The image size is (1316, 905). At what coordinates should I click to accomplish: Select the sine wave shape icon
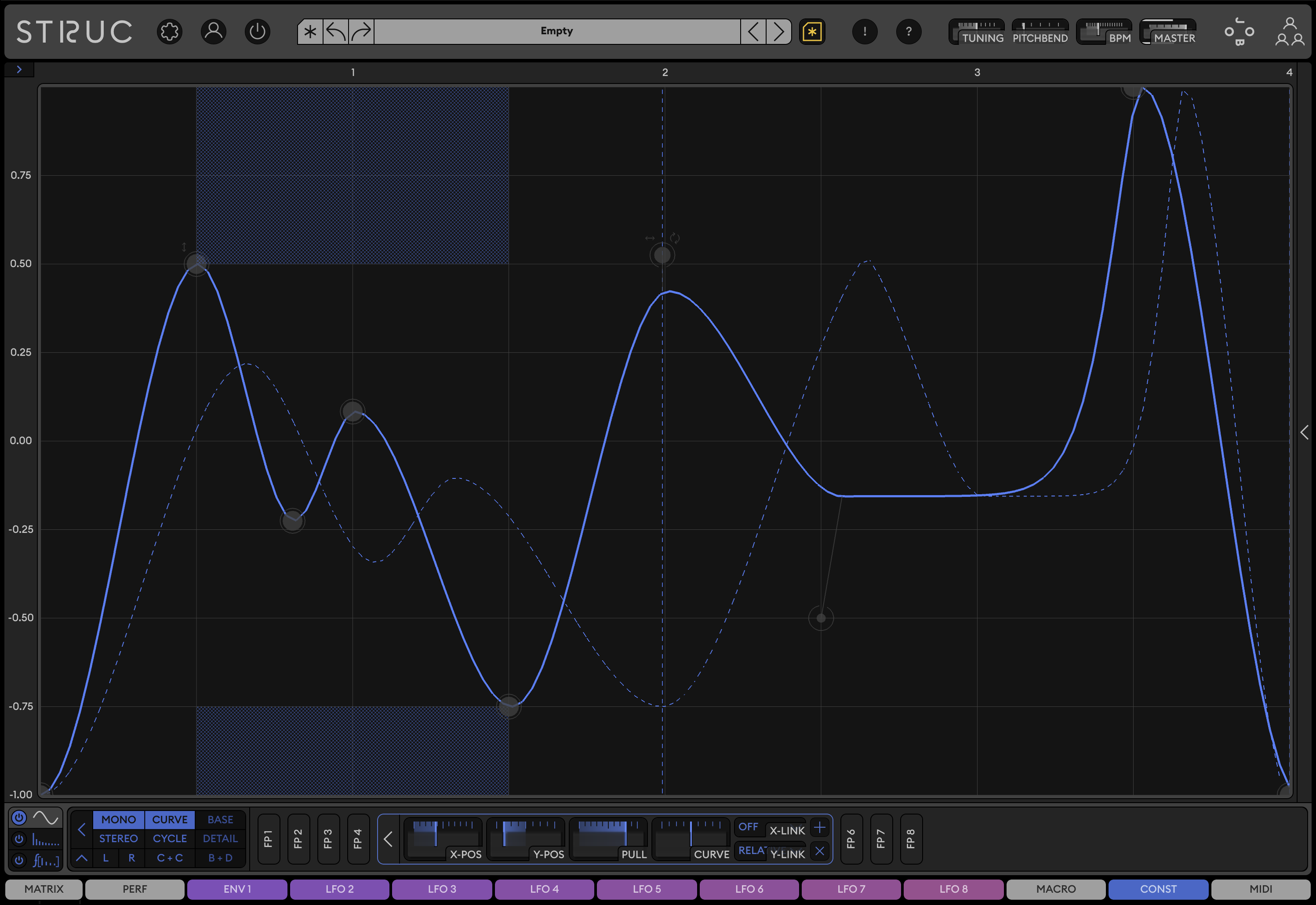45,818
